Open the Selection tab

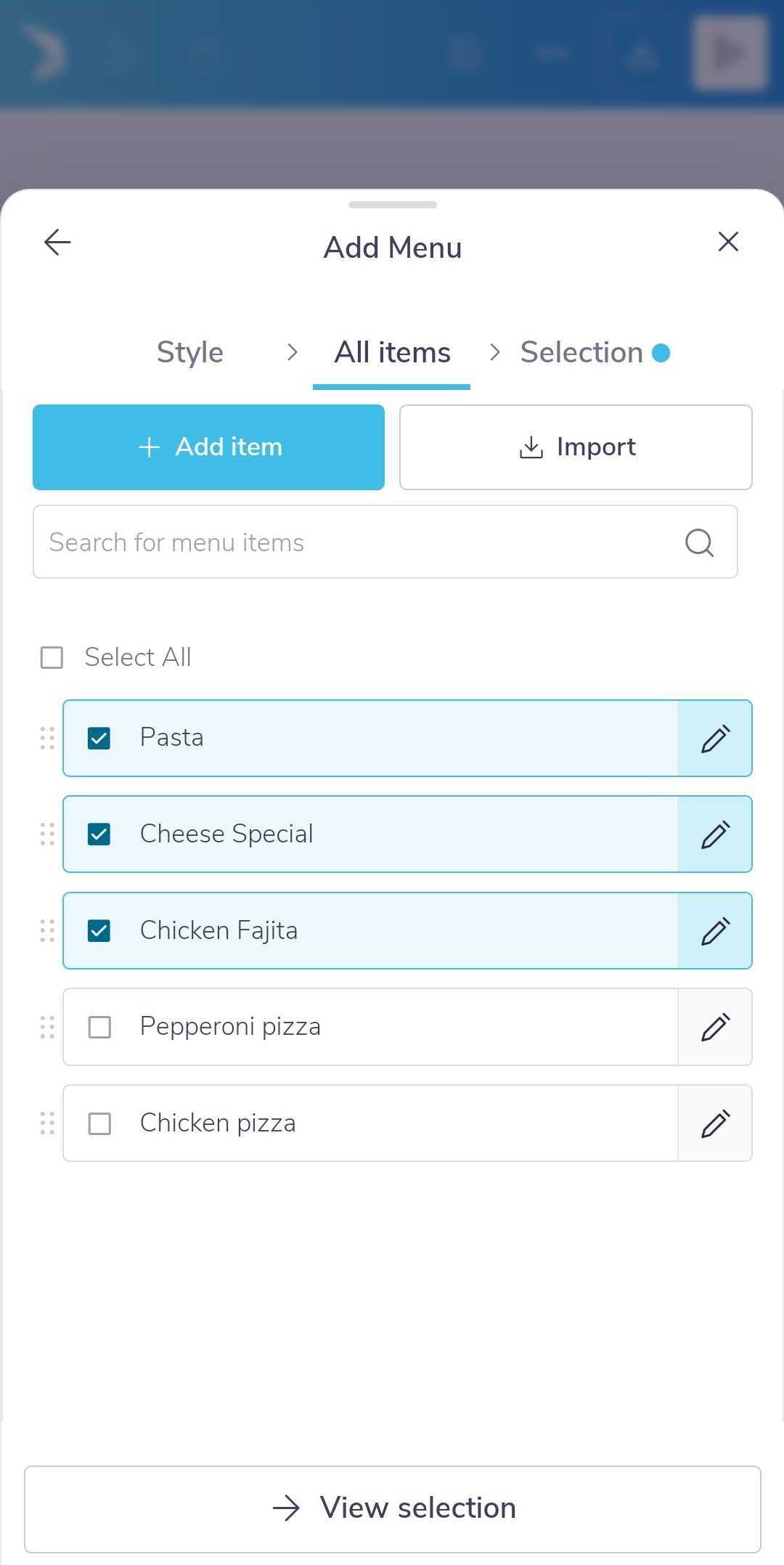click(582, 353)
